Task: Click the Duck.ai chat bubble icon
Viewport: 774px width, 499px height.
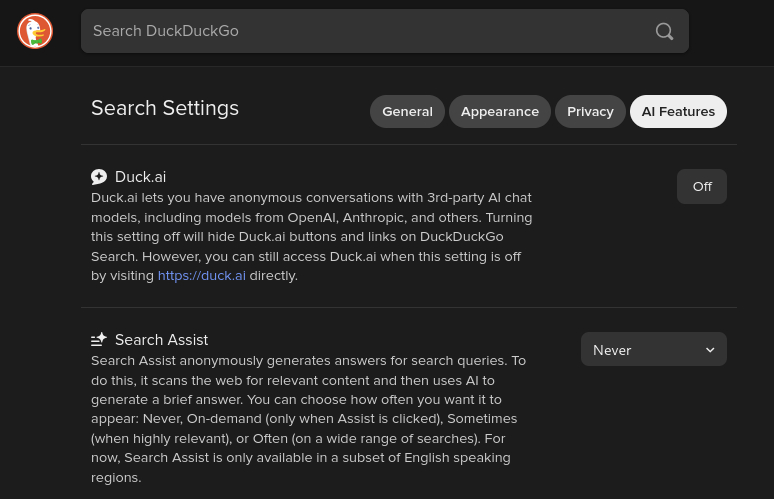Action: tap(99, 177)
